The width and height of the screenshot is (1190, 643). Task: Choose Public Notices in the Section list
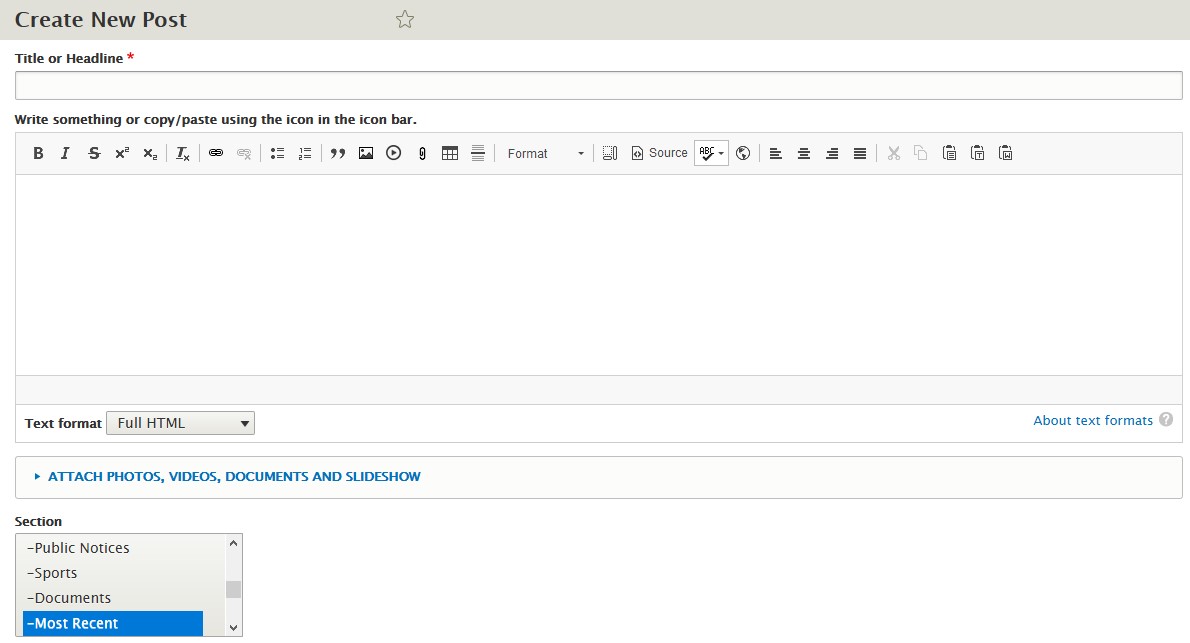82,548
